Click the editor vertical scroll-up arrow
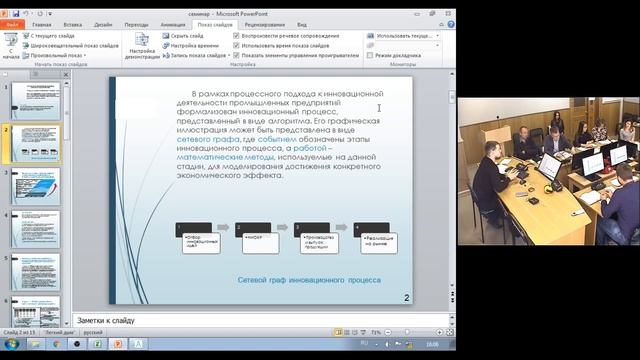Viewport: 640px width, 360px height. tap(452, 74)
